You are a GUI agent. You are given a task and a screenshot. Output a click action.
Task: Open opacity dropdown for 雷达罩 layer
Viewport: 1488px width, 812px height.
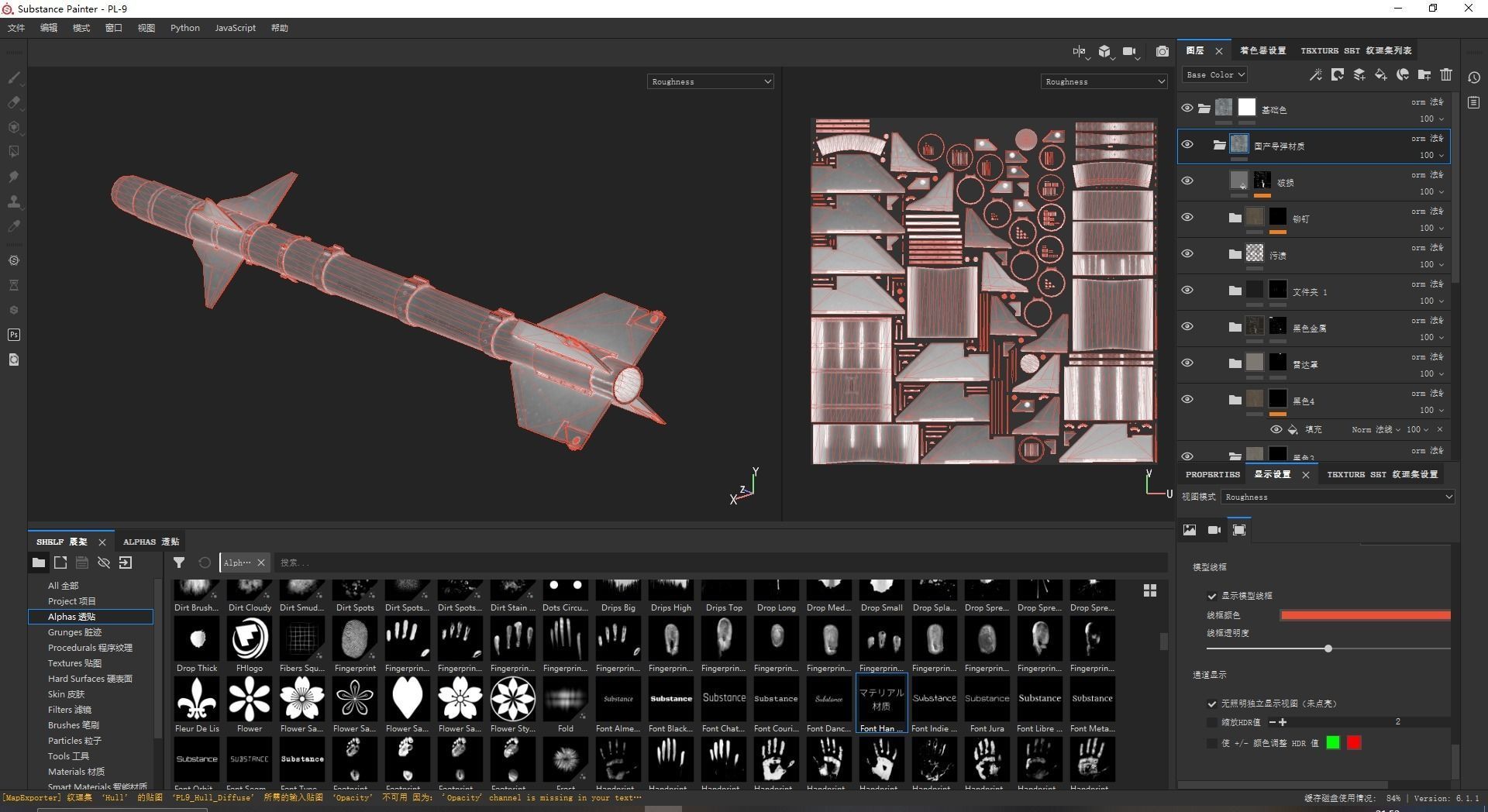pos(1431,373)
